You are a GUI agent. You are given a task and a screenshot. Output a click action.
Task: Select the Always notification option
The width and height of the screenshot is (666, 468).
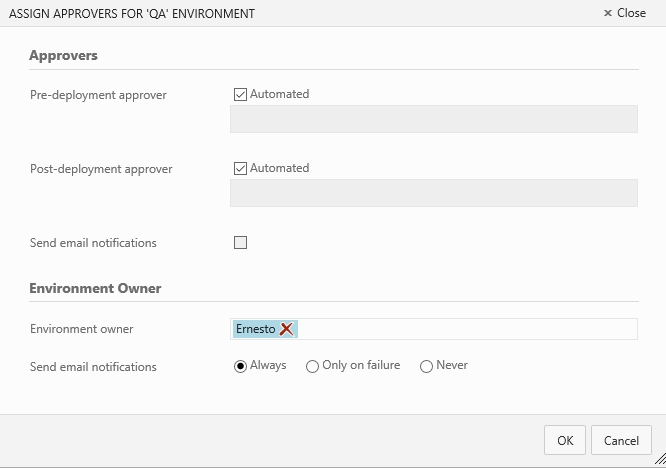[240, 366]
